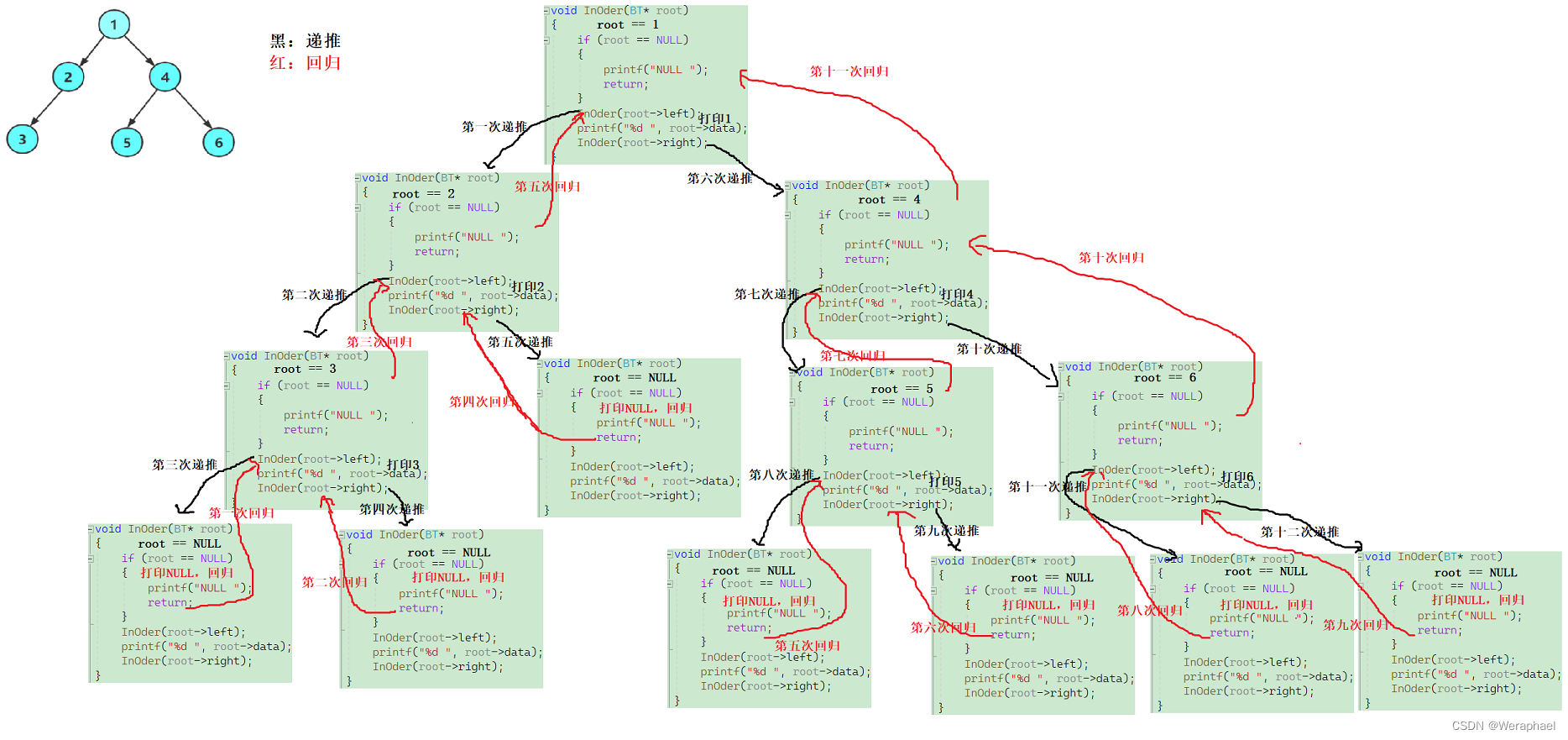The width and height of the screenshot is (1568, 740).
Task: Click tree node 5 leaf
Action: (127, 142)
